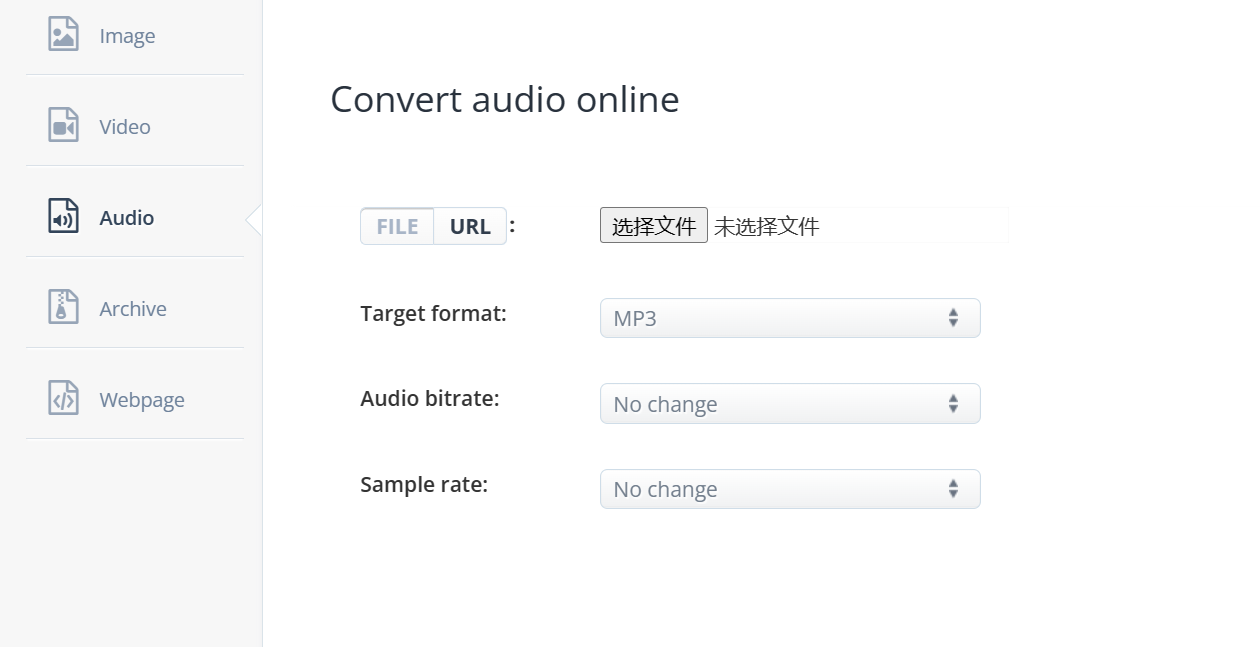1260x647 pixels.
Task: Expand the Audio bitrate dropdown
Action: [x=789, y=404]
